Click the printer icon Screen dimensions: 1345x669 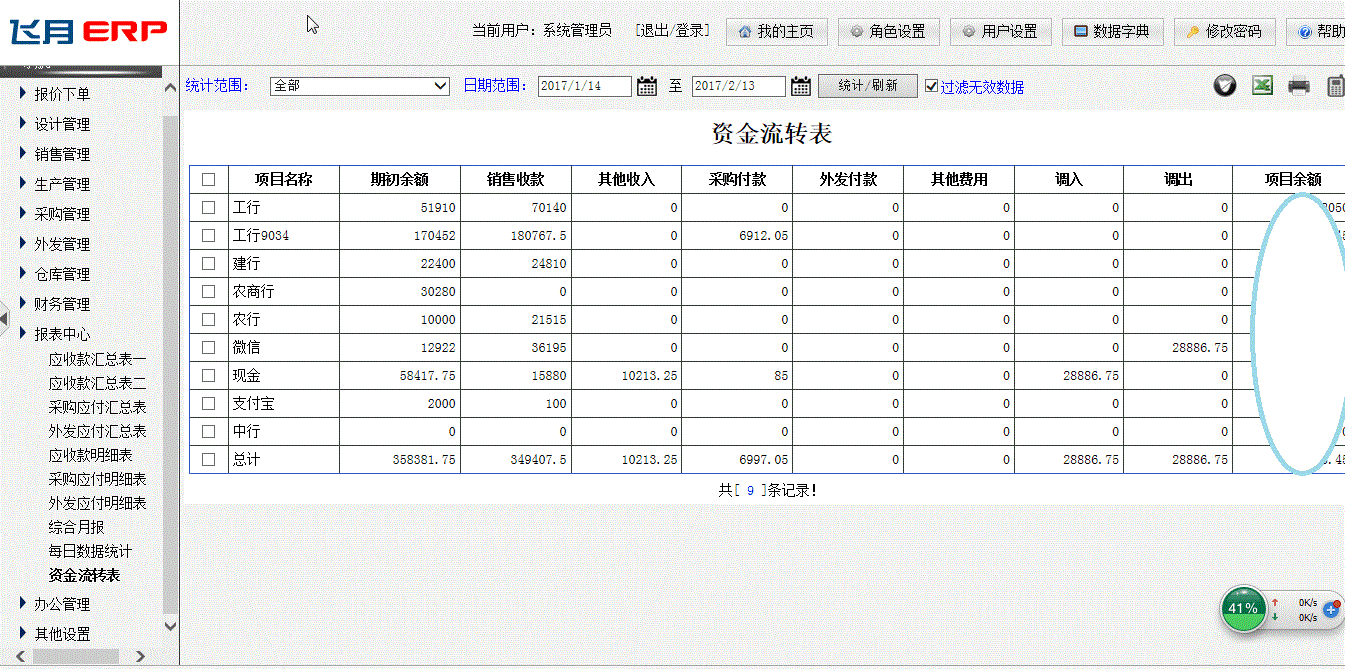[1298, 86]
